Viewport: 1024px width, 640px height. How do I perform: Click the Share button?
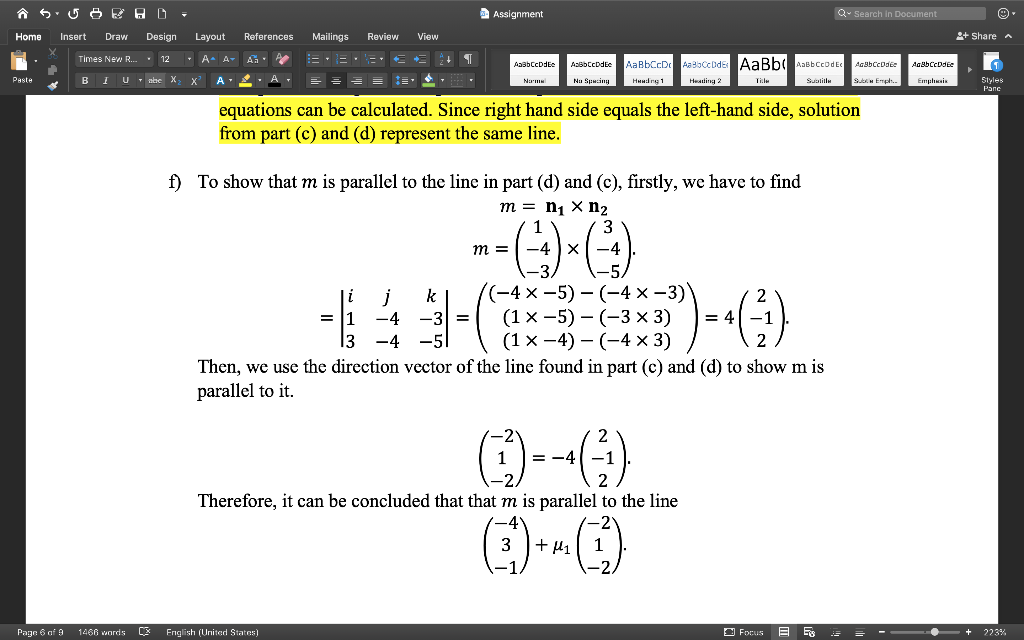[x=976, y=36]
